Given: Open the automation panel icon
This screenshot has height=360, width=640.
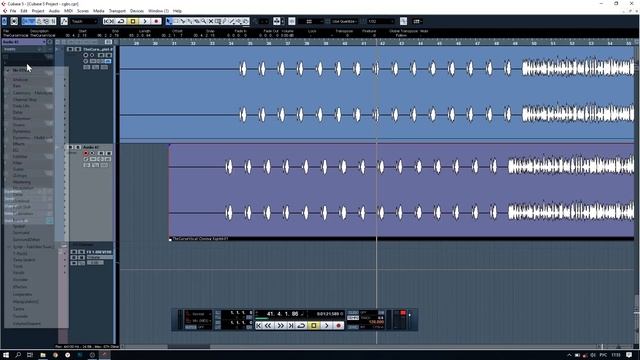Looking at the screenshot, I should tap(64, 21).
